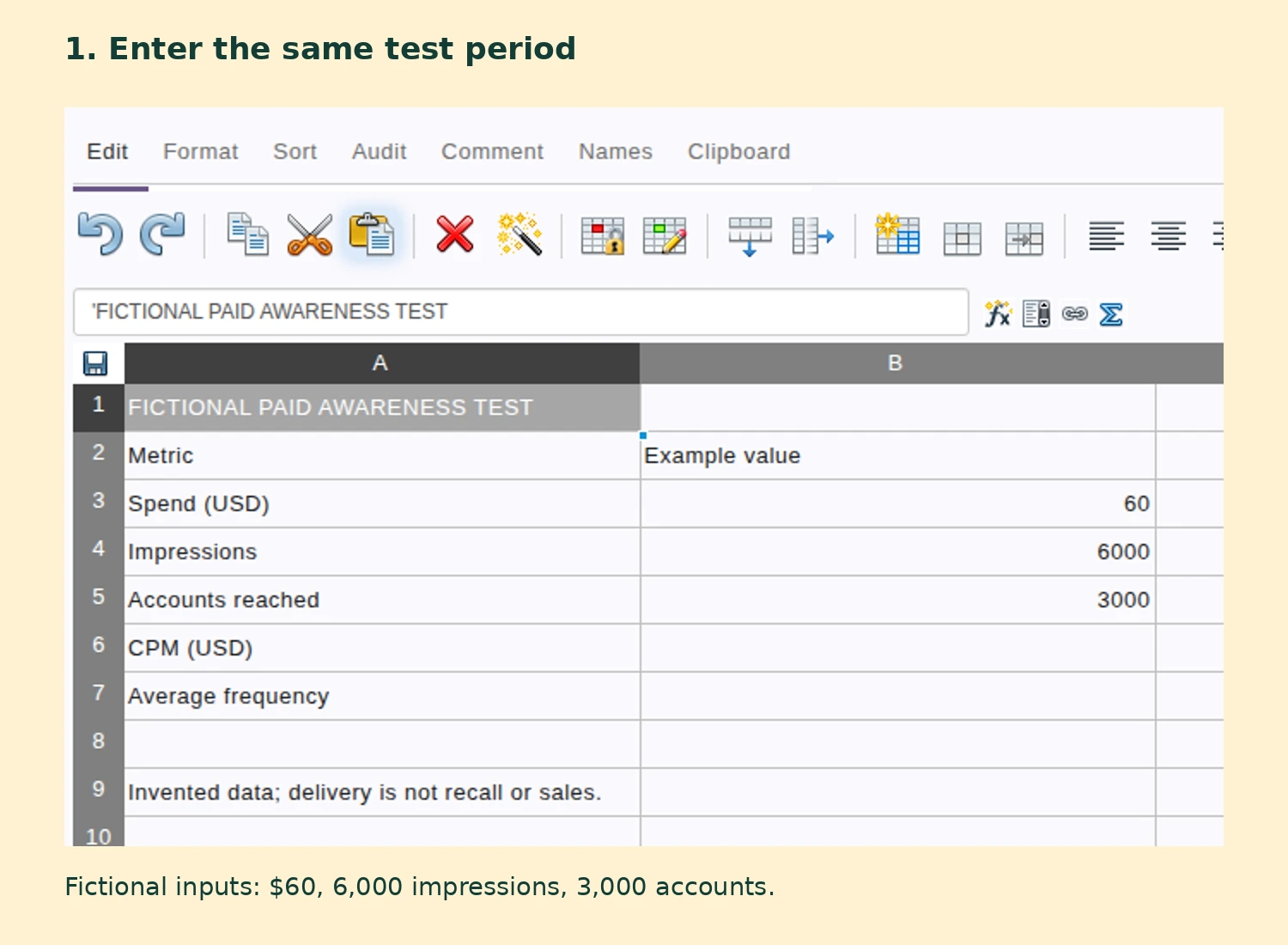Click the save floppy disk icon
Image resolution: width=1288 pixels, height=945 pixels.
(x=95, y=363)
